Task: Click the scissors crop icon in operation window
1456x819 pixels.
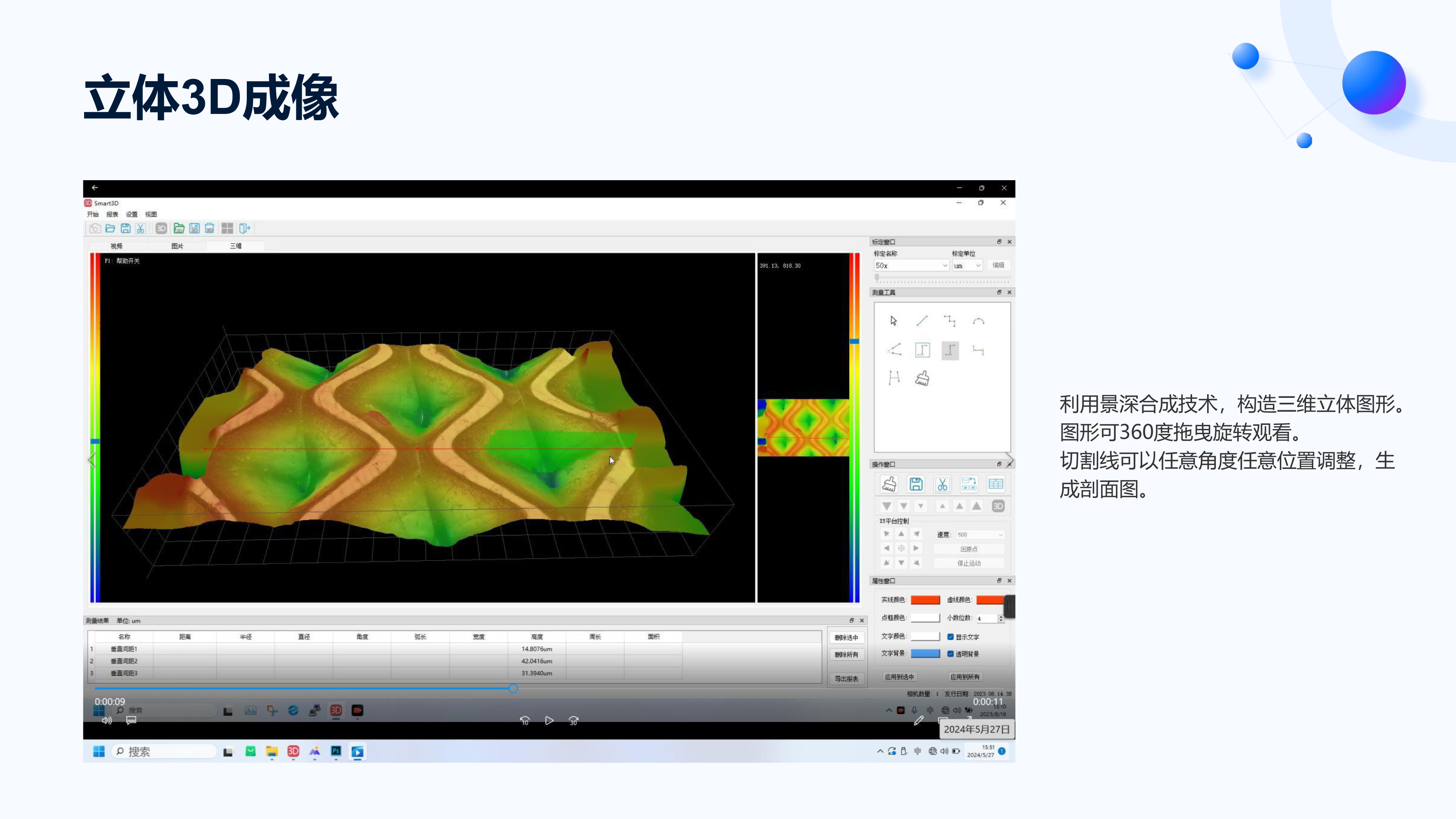Action: click(942, 484)
